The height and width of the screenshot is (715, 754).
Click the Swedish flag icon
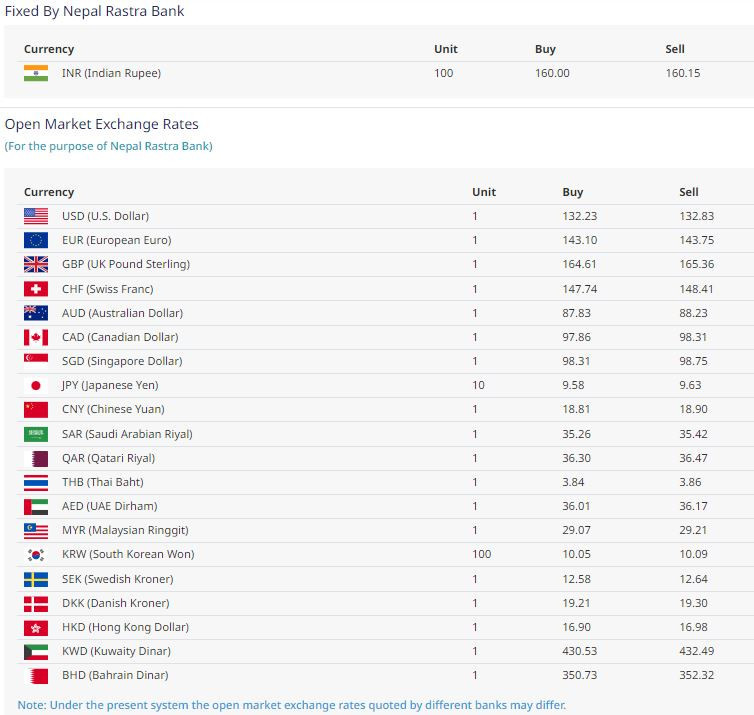tap(36, 579)
